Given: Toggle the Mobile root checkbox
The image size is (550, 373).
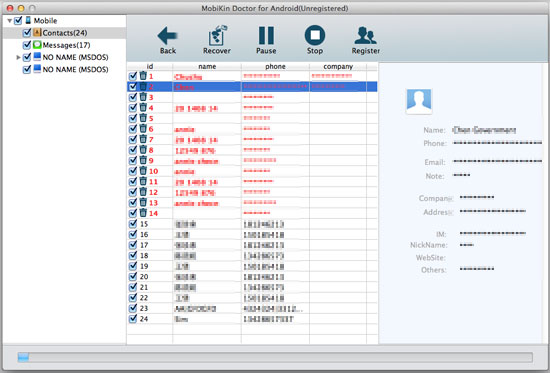Looking at the screenshot, I should 18,20.
